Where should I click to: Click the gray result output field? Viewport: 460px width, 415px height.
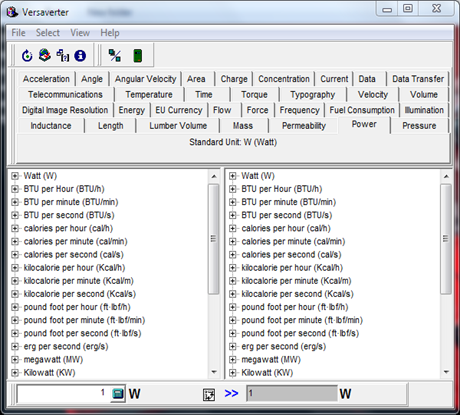pos(292,394)
